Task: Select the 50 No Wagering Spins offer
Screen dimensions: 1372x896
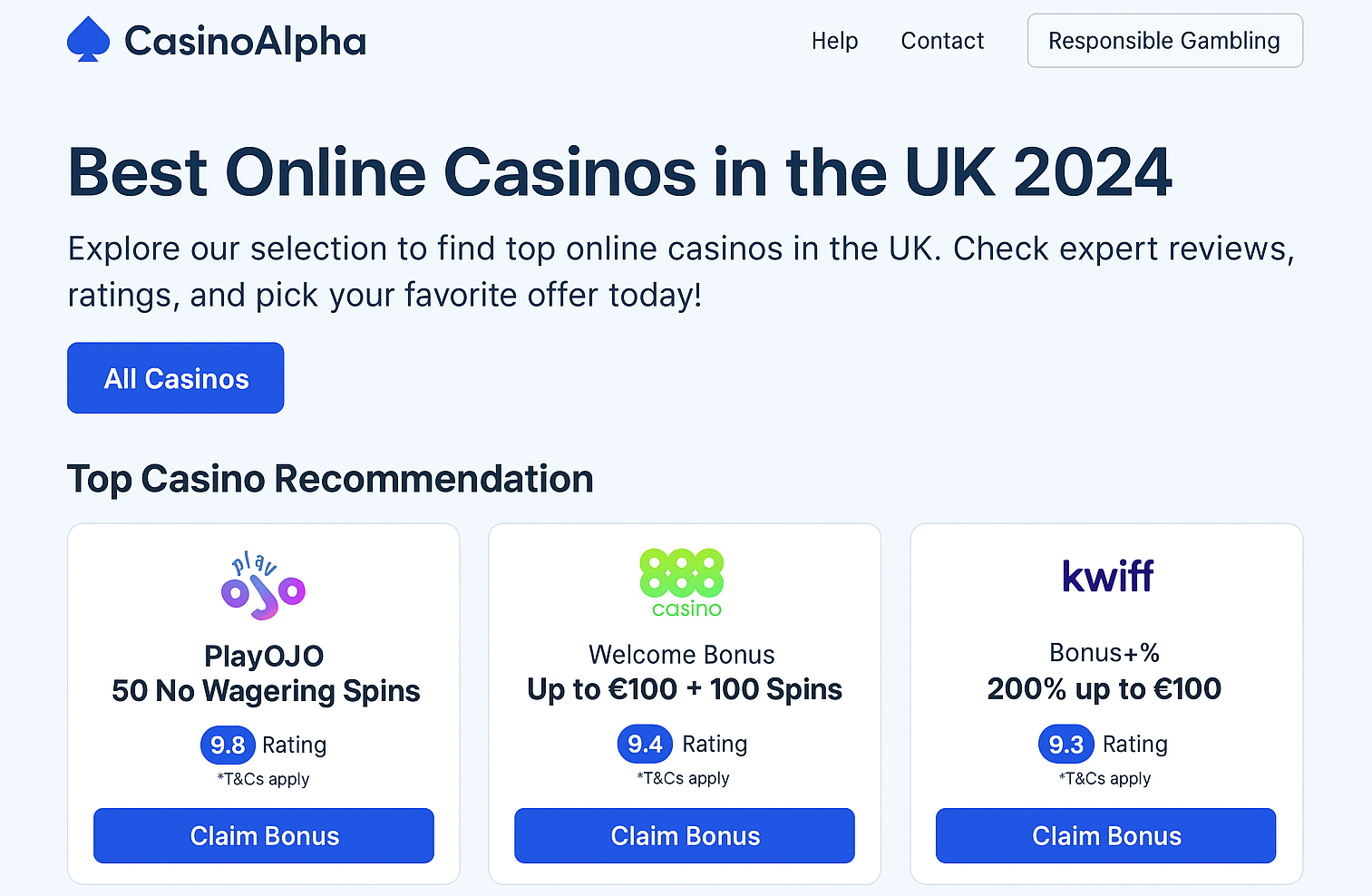Action: click(266, 691)
